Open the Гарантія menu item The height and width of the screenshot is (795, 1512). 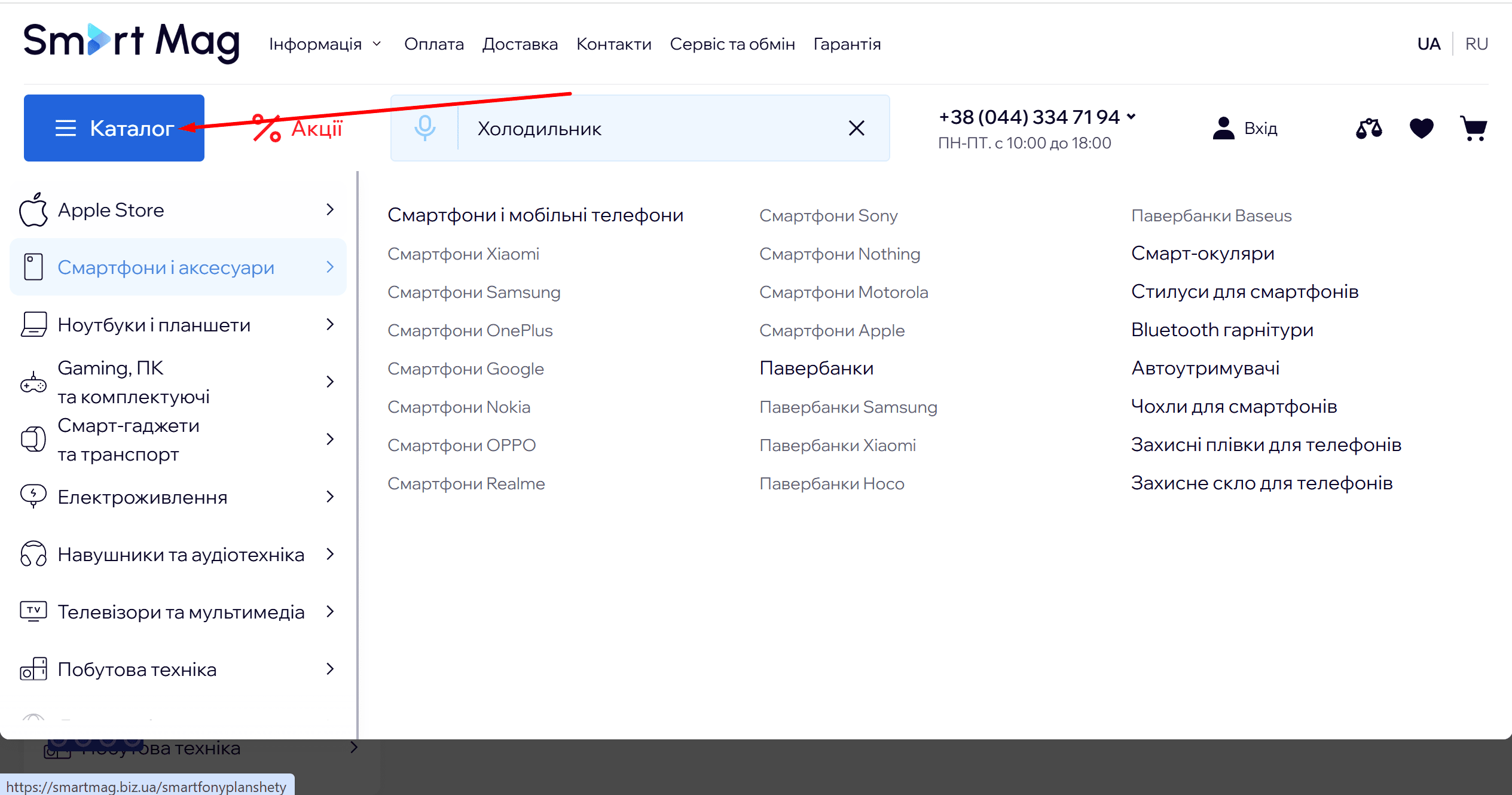pyautogui.click(x=847, y=44)
